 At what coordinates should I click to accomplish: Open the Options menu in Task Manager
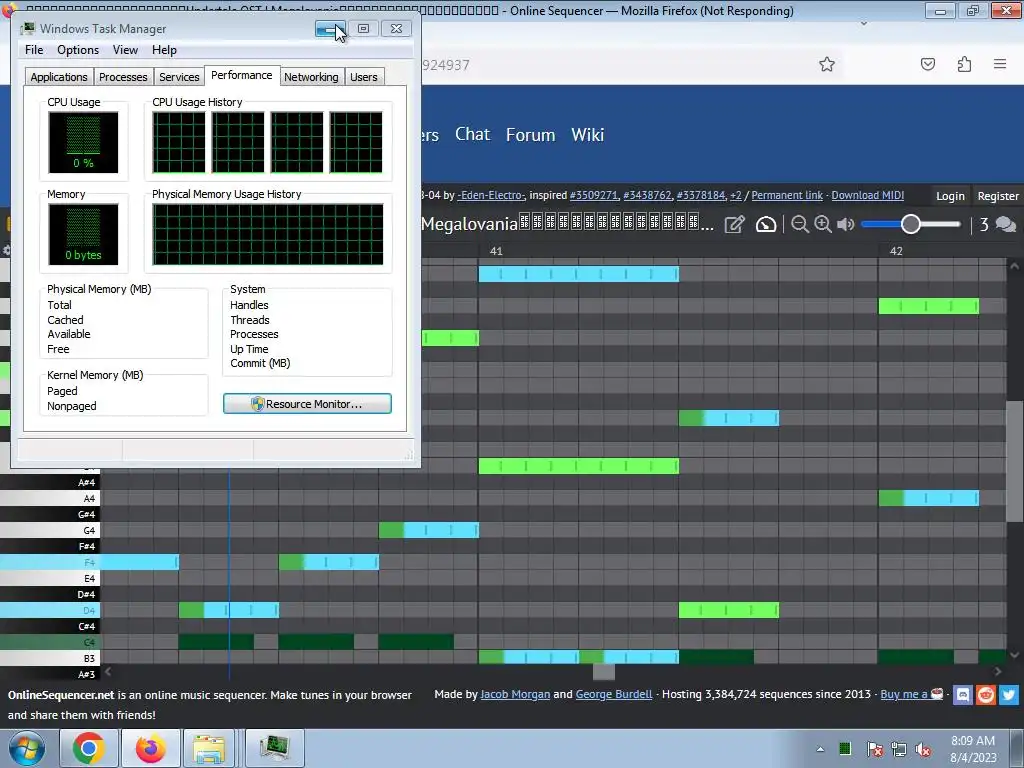click(78, 50)
